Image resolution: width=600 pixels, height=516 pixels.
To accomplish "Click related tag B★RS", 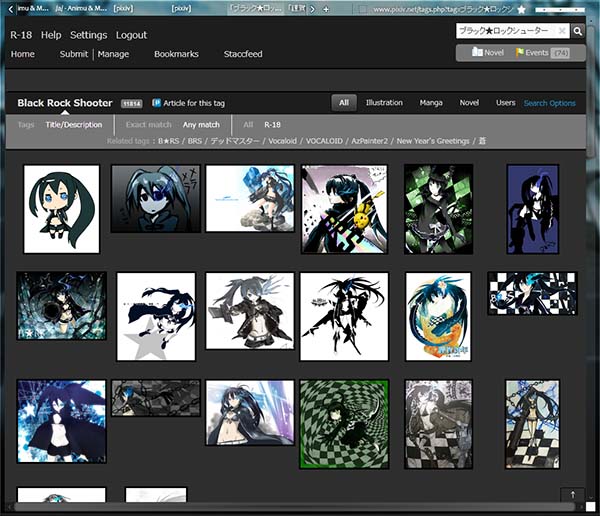I will pyautogui.click(x=168, y=141).
